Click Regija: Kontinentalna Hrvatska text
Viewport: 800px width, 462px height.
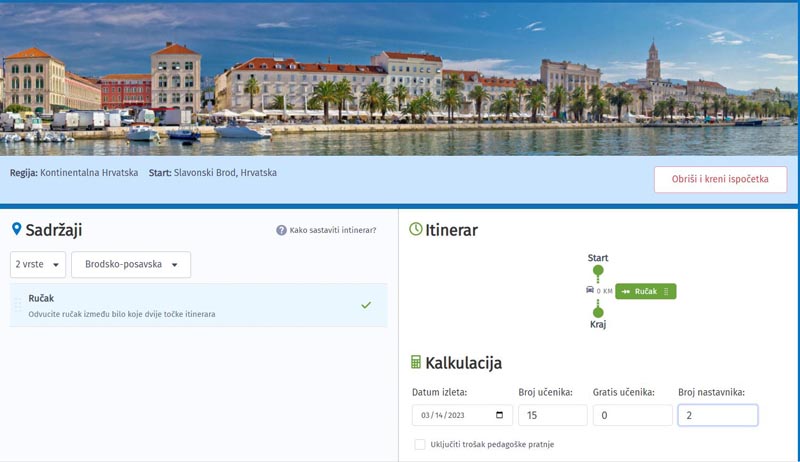74,172
